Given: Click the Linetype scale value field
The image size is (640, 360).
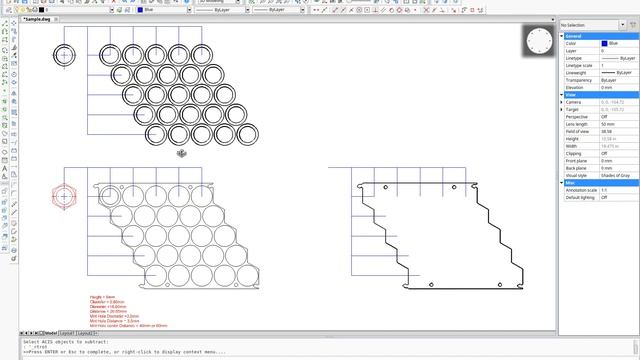Looking at the screenshot, I should 619,65.
